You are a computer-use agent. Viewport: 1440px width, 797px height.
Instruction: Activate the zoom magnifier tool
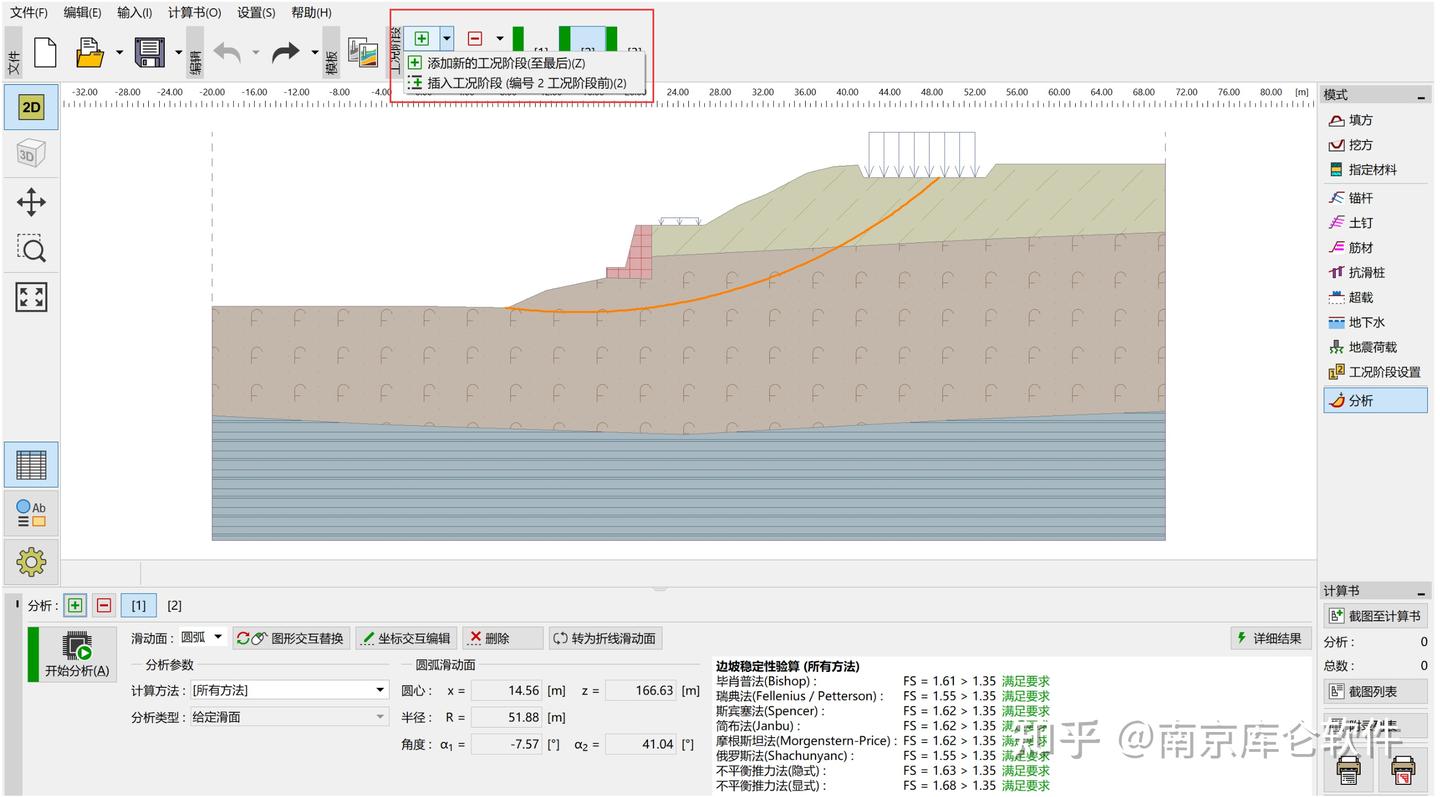(30, 249)
